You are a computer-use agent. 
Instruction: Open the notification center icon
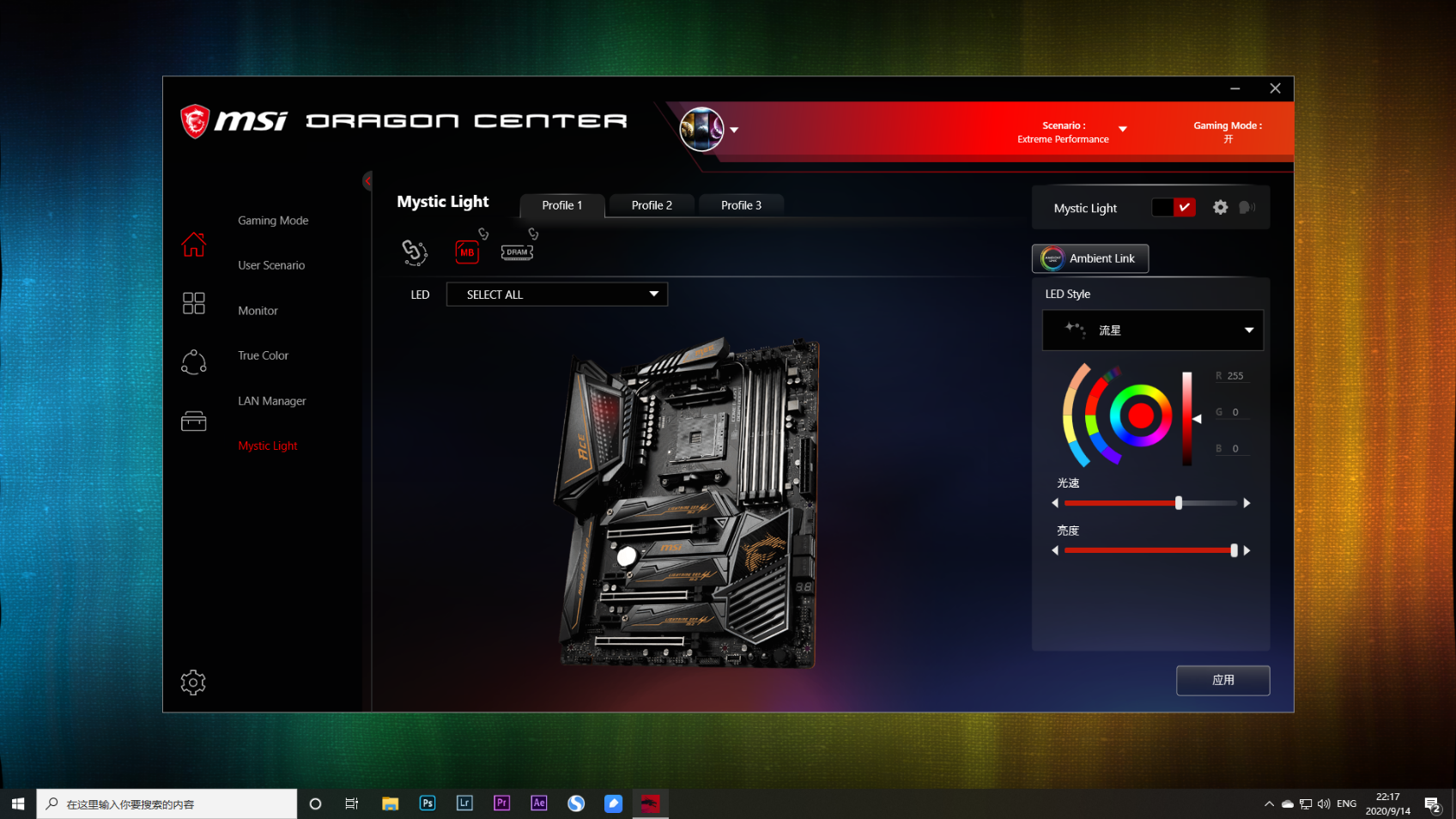click(x=1432, y=804)
